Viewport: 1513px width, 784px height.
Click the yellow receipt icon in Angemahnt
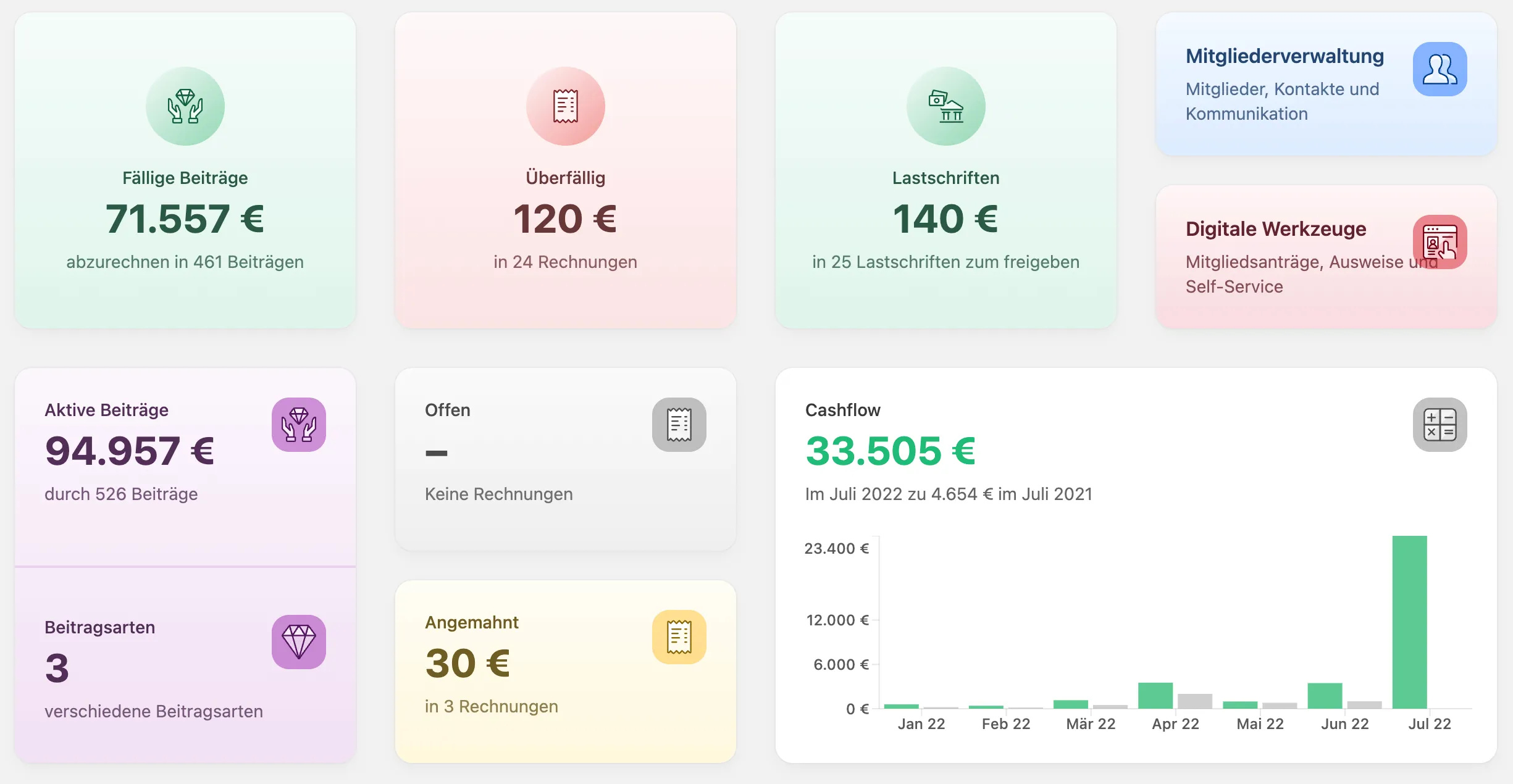pyautogui.click(x=679, y=637)
